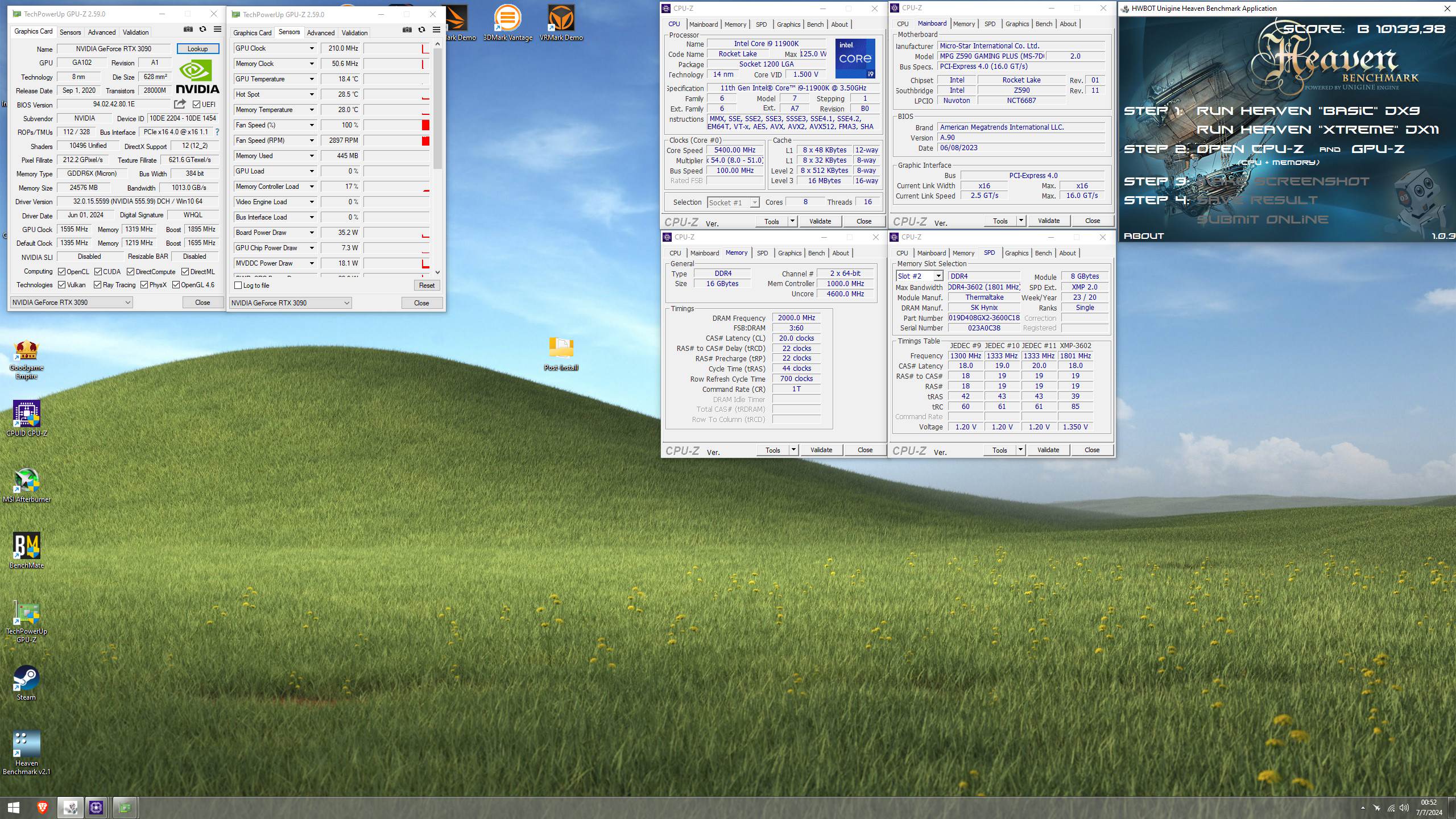
Task: Click Close button in CPU-Z Mainboard window
Action: 1092,221
